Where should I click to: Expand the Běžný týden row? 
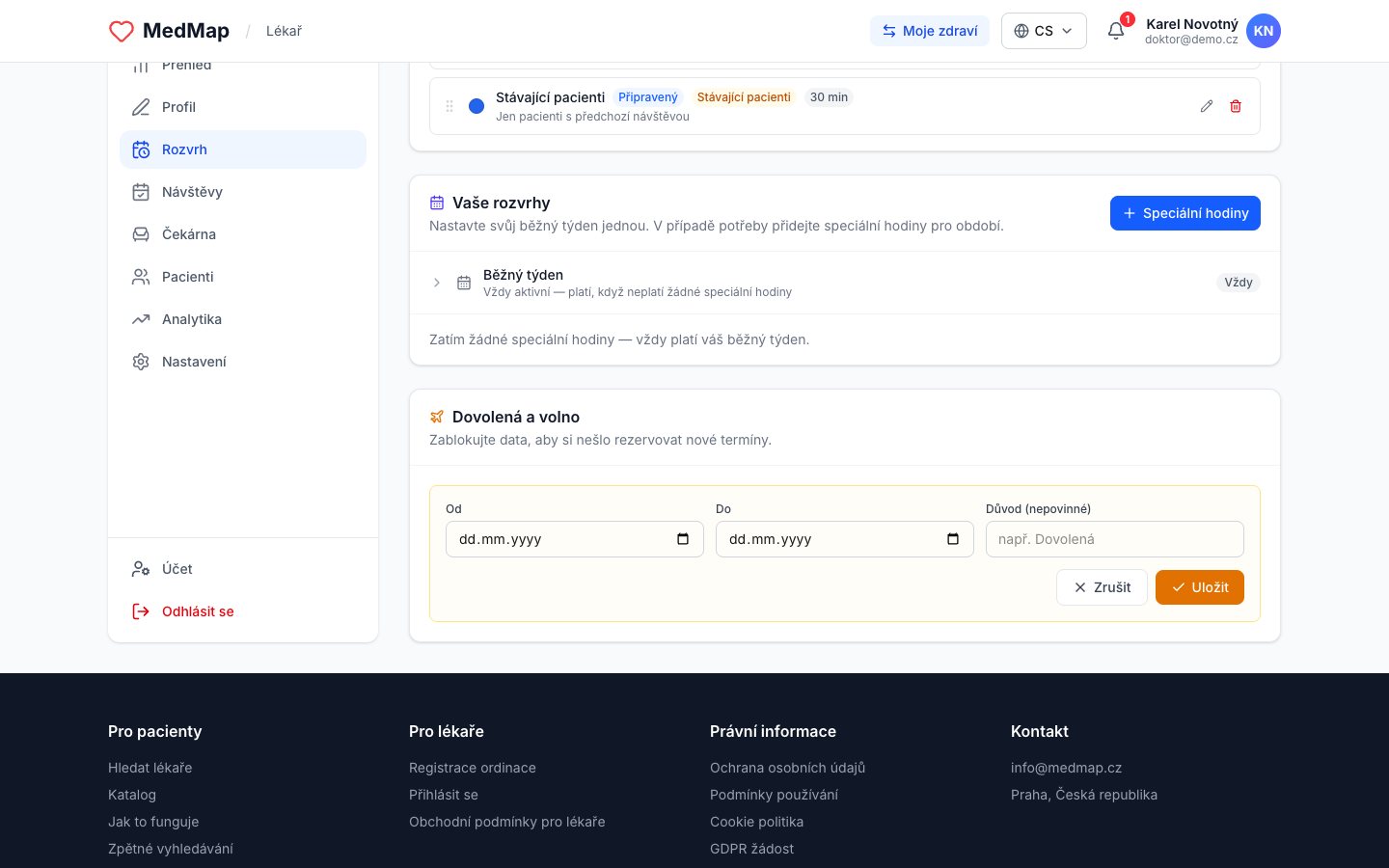click(x=437, y=283)
